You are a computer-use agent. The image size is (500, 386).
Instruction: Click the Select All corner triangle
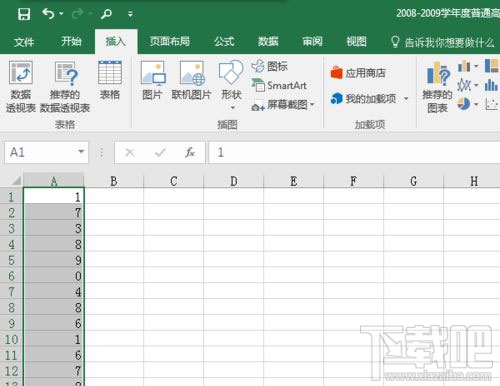tap(16, 181)
